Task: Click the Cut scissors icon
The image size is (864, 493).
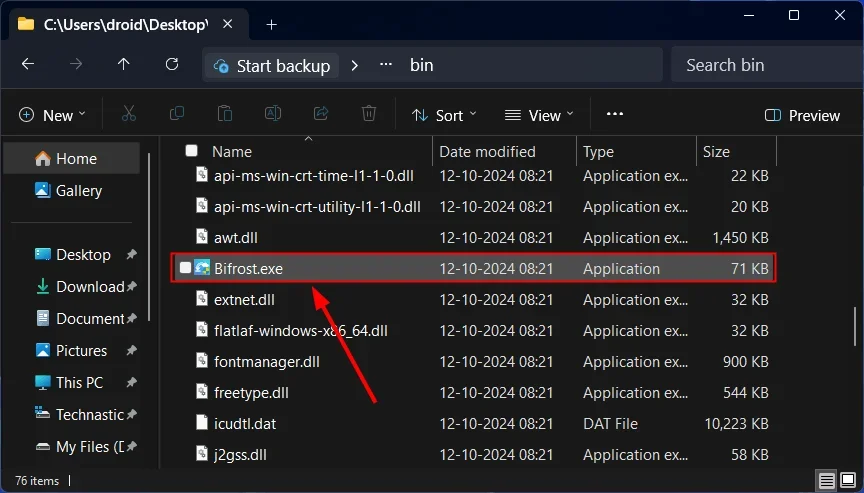Action: [128, 114]
